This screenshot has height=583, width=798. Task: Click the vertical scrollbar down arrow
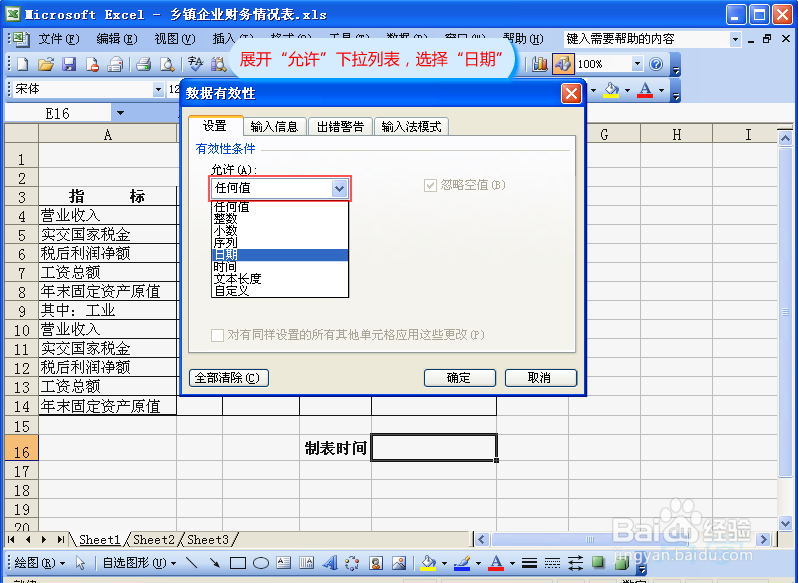pyautogui.click(x=785, y=522)
